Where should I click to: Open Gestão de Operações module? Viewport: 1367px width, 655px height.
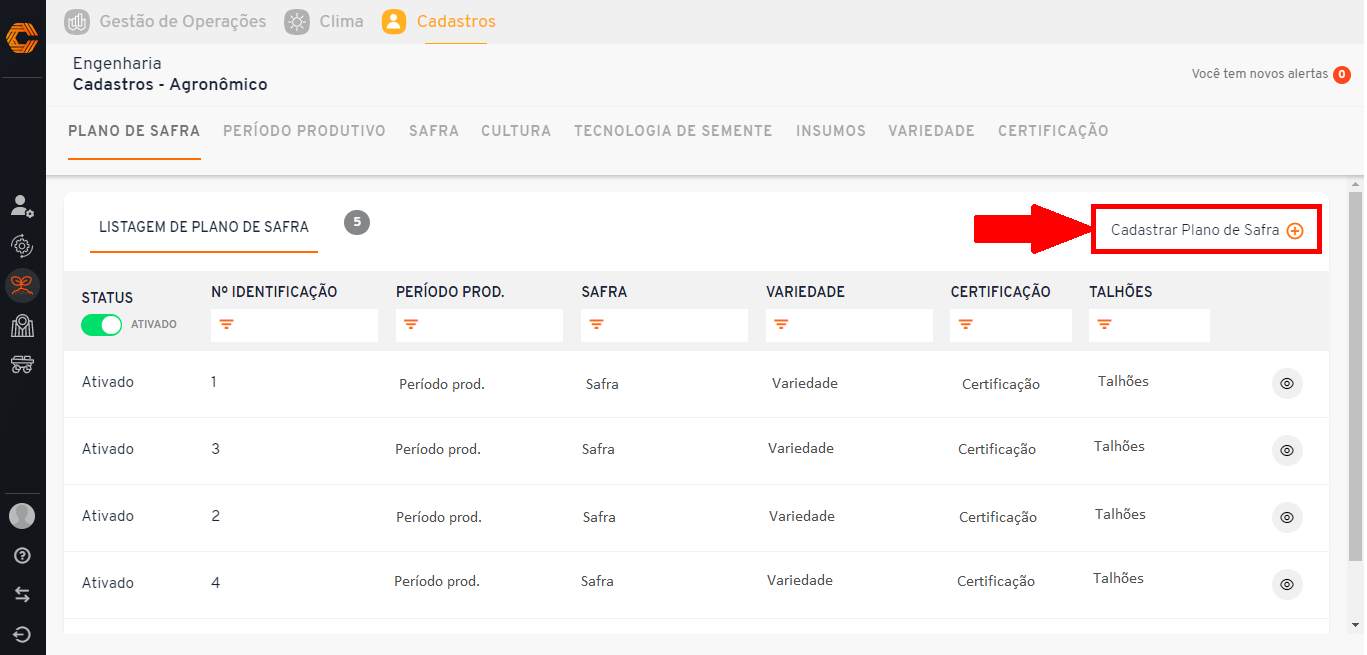pos(183,21)
